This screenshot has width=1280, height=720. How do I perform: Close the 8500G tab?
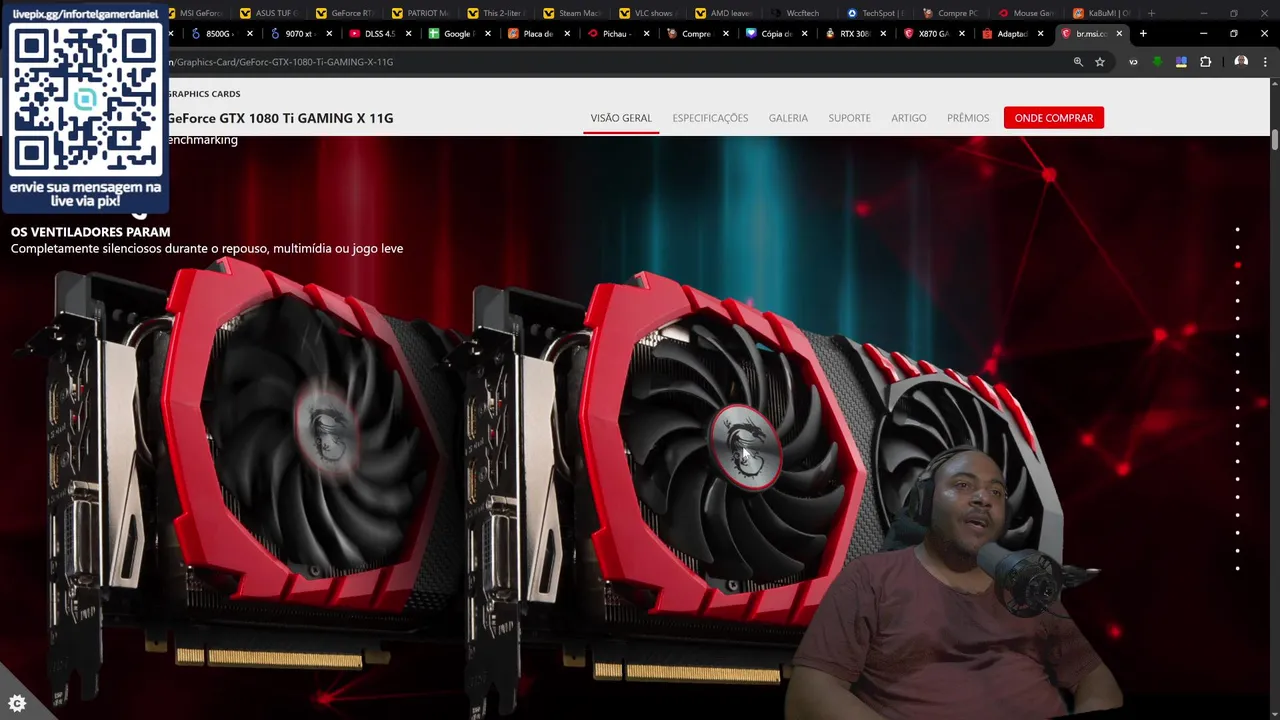[250, 33]
